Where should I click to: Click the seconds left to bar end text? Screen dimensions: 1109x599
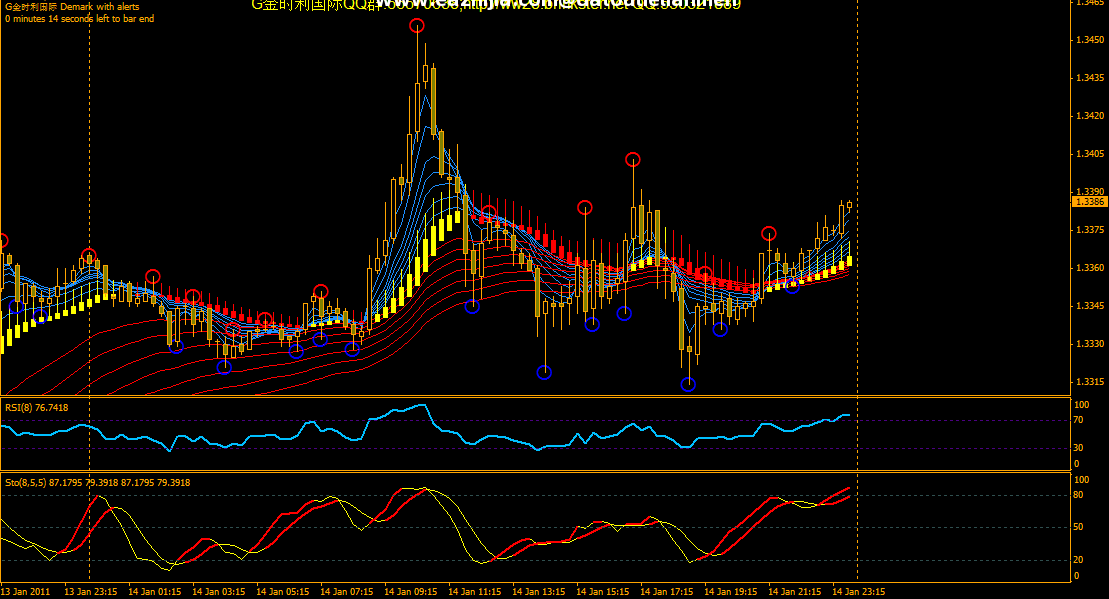click(x=79, y=19)
